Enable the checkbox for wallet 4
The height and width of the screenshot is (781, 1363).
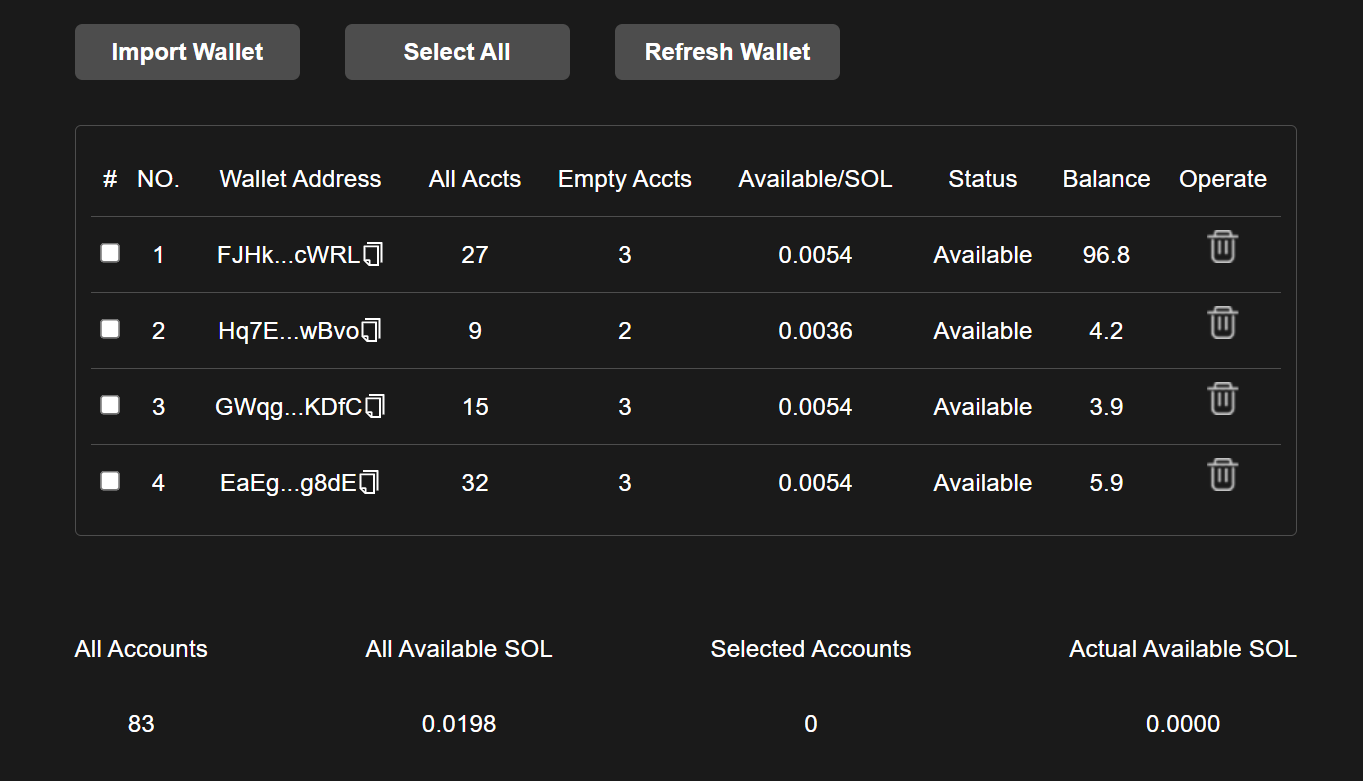[110, 481]
